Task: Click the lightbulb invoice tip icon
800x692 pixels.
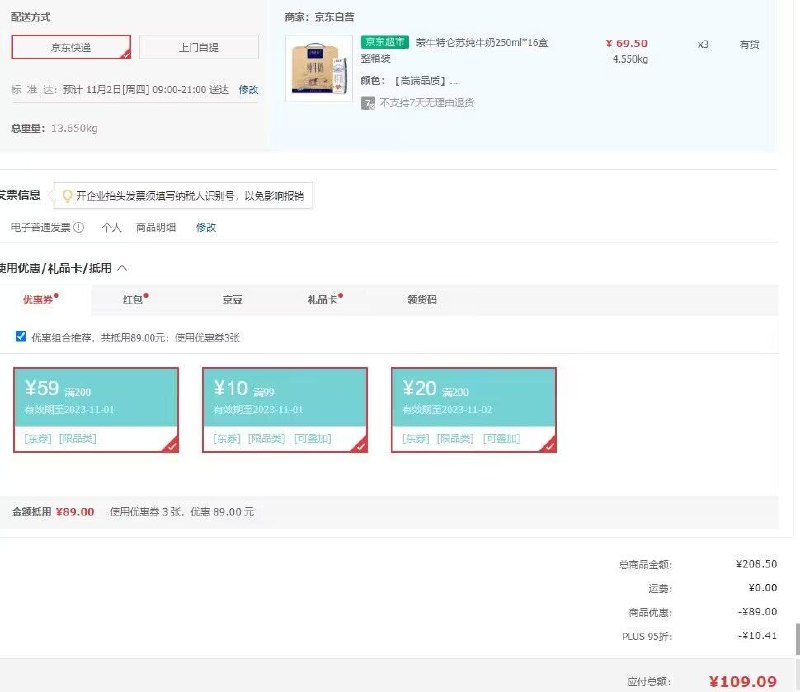Action: 67,196
